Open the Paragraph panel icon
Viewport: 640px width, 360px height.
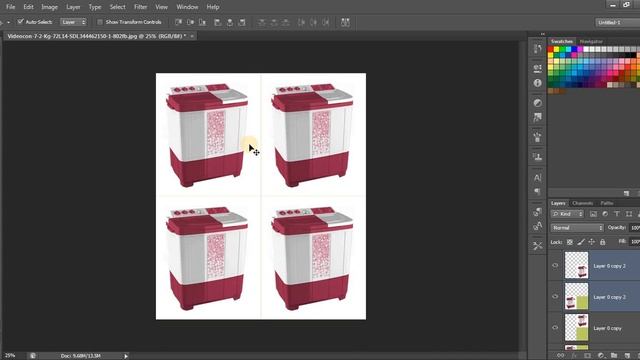[x=538, y=192]
